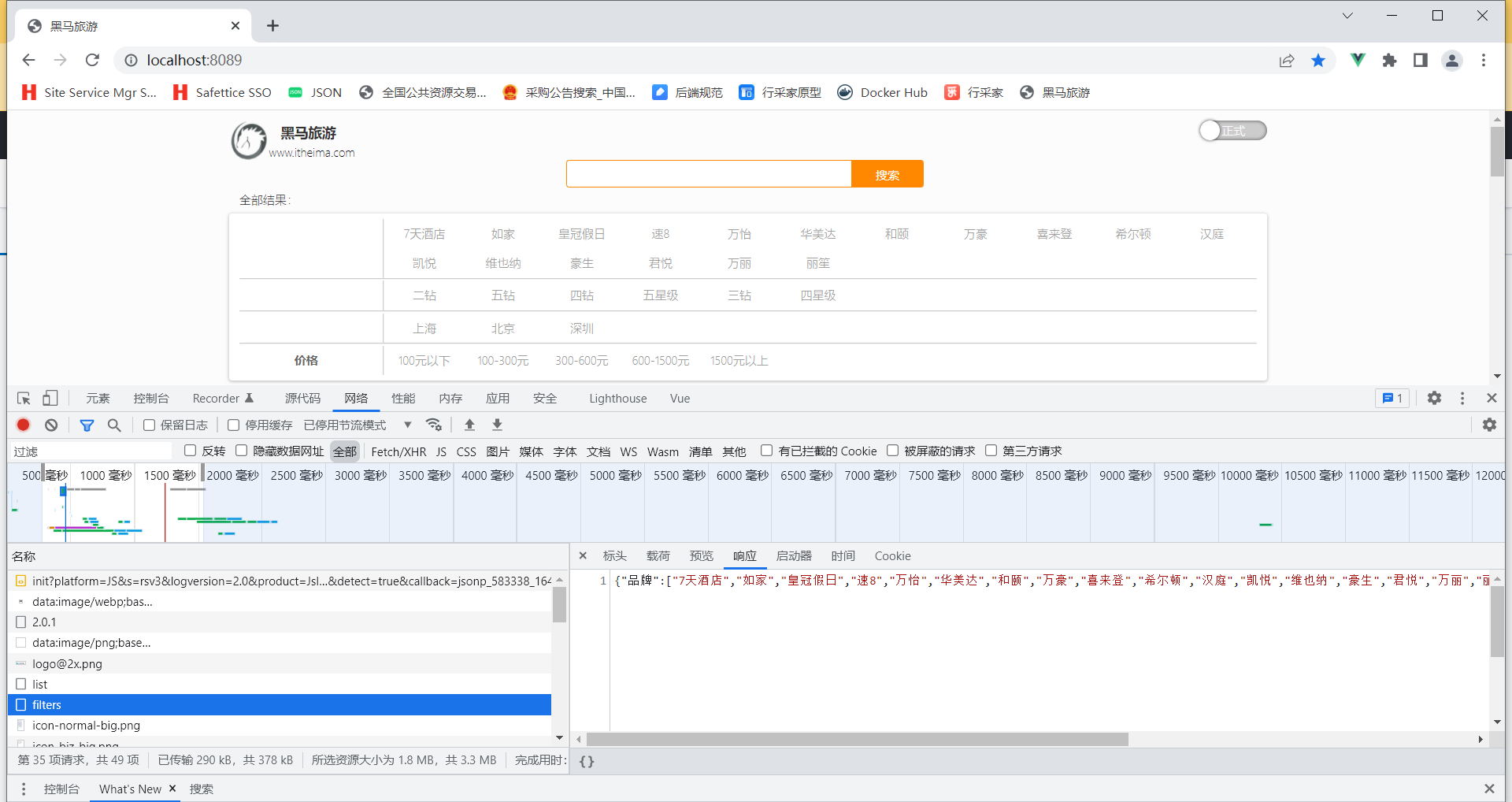Open network search magnifier icon
This screenshot has width=1512, height=802.
click(x=114, y=425)
